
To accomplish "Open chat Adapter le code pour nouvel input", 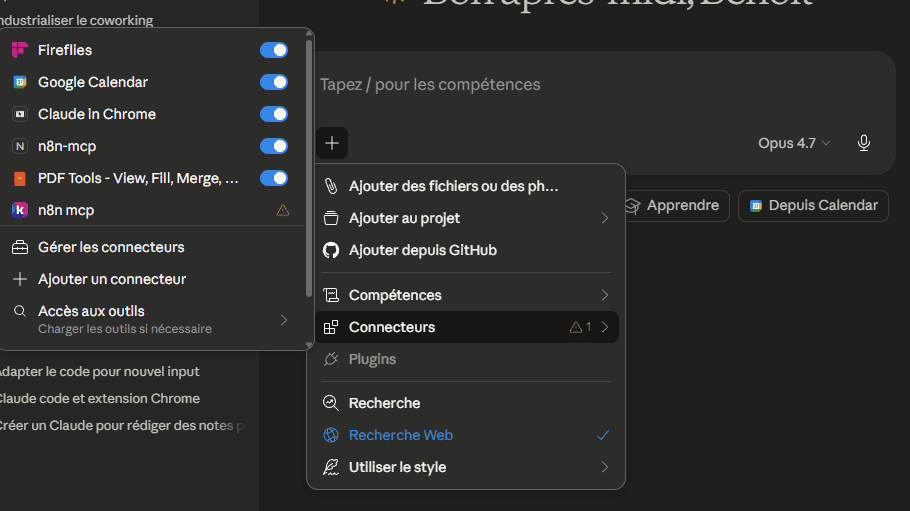I will click(x=100, y=372).
